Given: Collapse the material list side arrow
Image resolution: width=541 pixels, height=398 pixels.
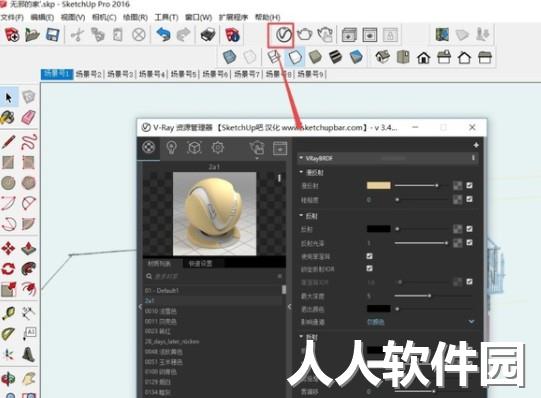Looking at the screenshot, I should pyautogui.click(x=289, y=307).
